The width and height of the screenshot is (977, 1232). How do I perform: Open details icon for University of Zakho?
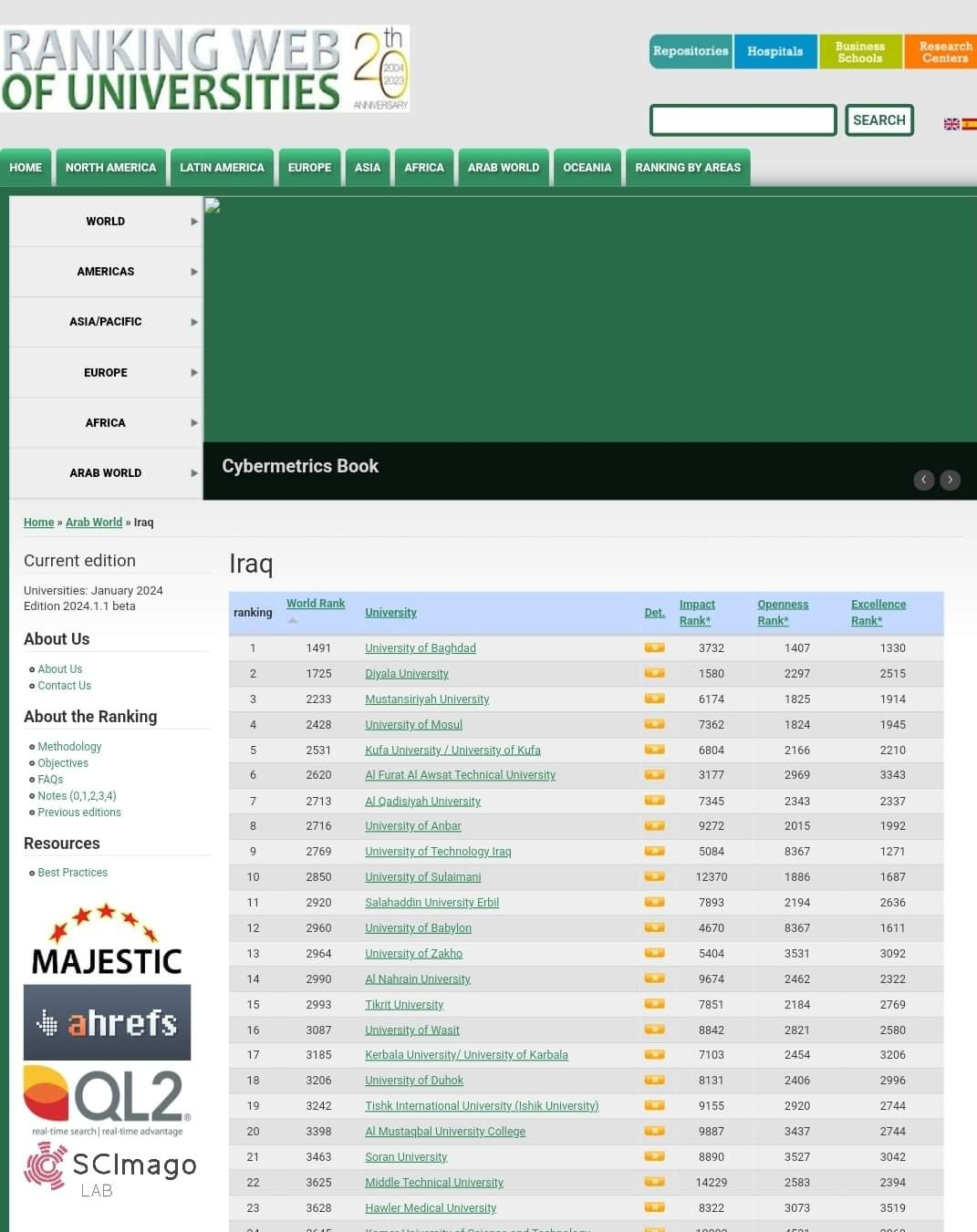coord(654,953)
